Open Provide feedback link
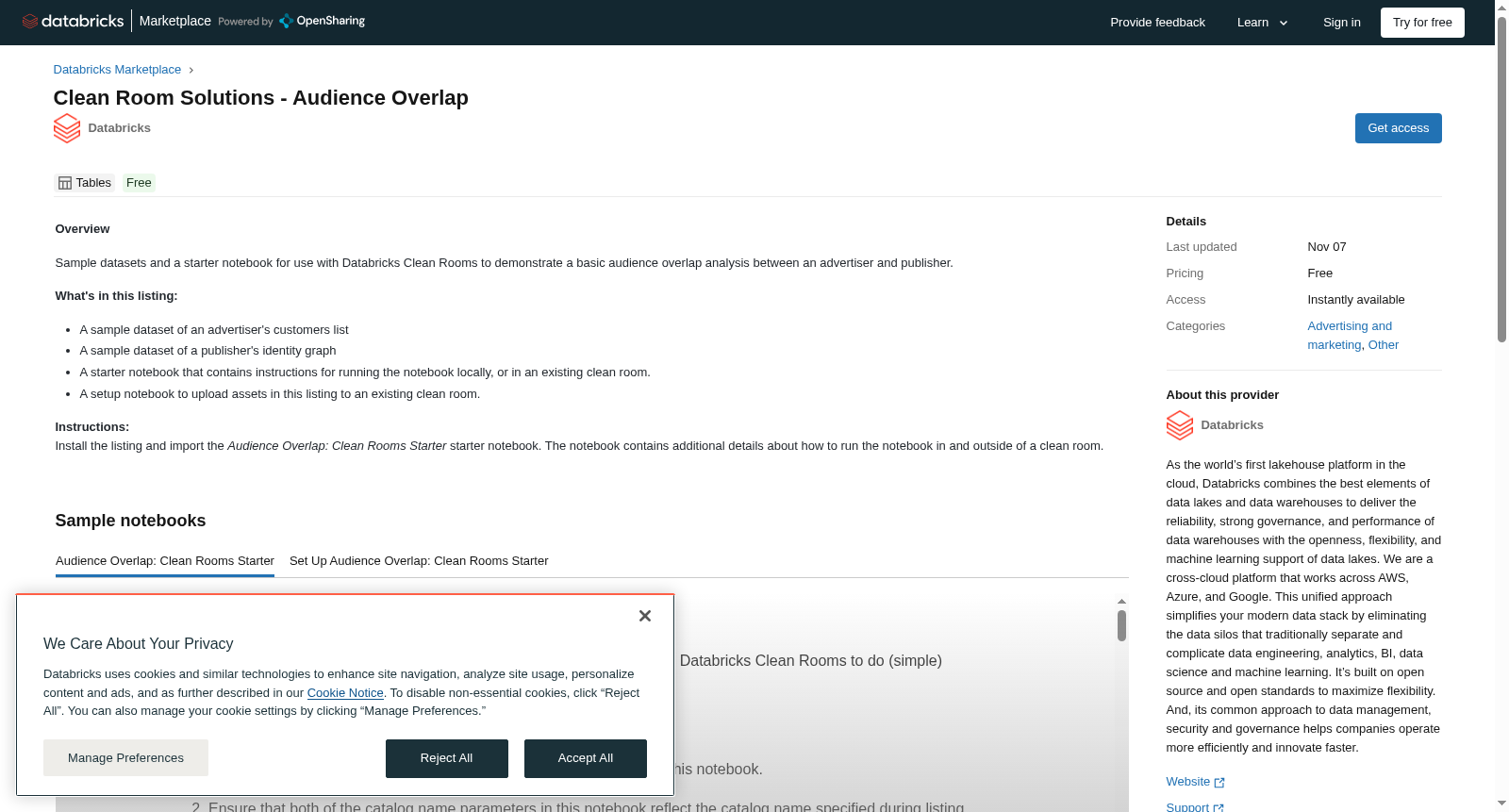 [x=1157, y=23]
